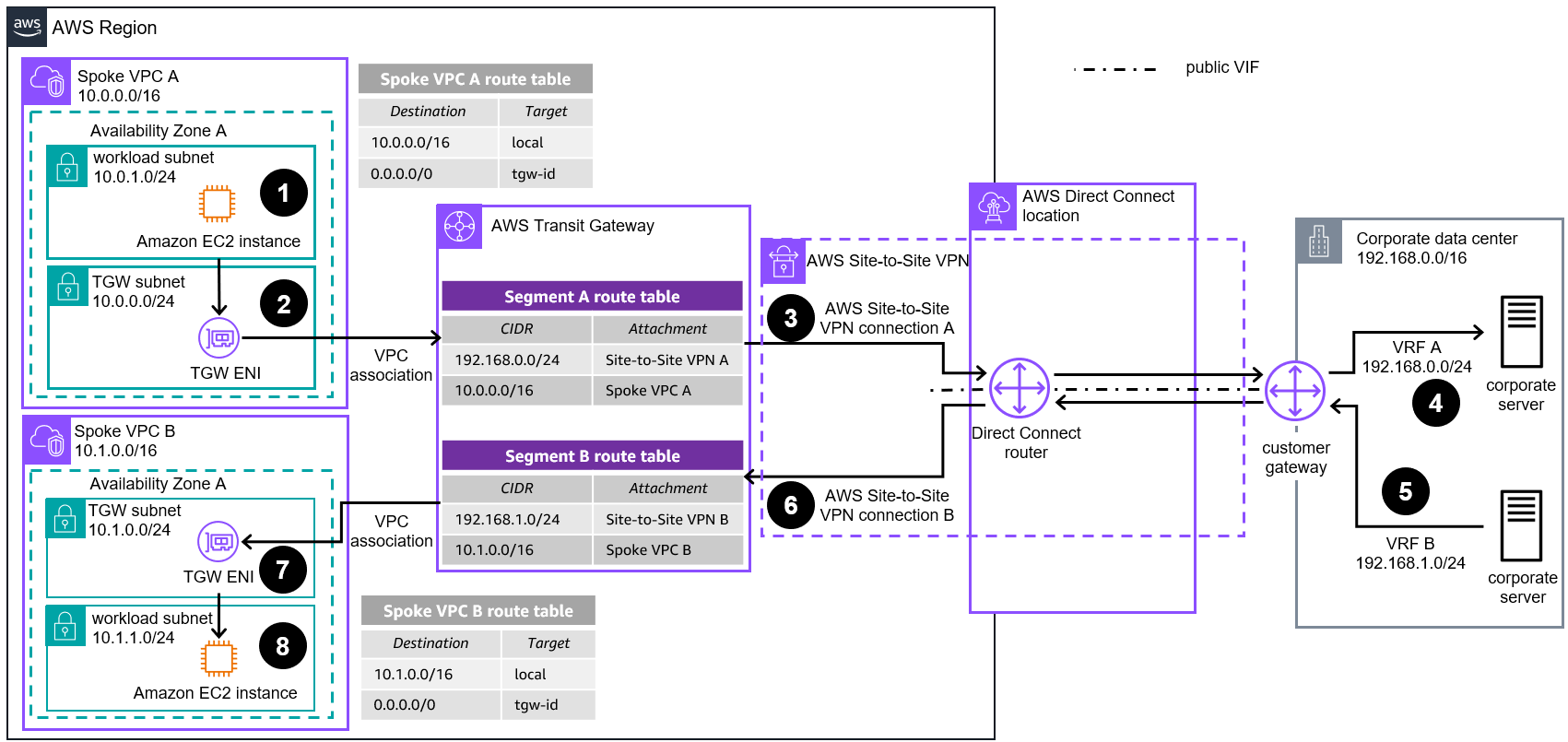Click the Spoke VPC A cloud icon
Viewport: 1568px width, 742px height.
(47, 81)
